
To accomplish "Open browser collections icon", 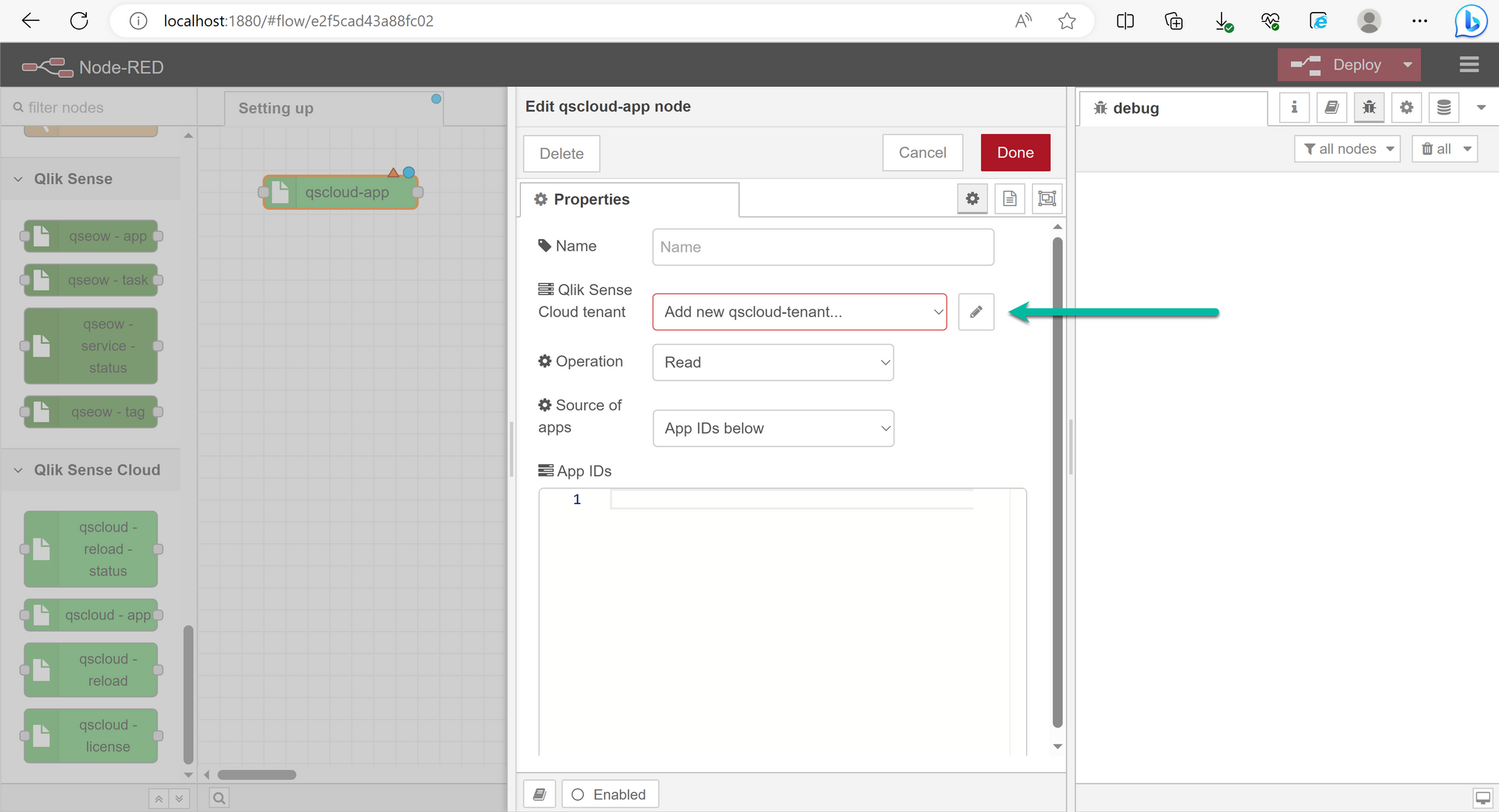I will [x=1174, y=21].
